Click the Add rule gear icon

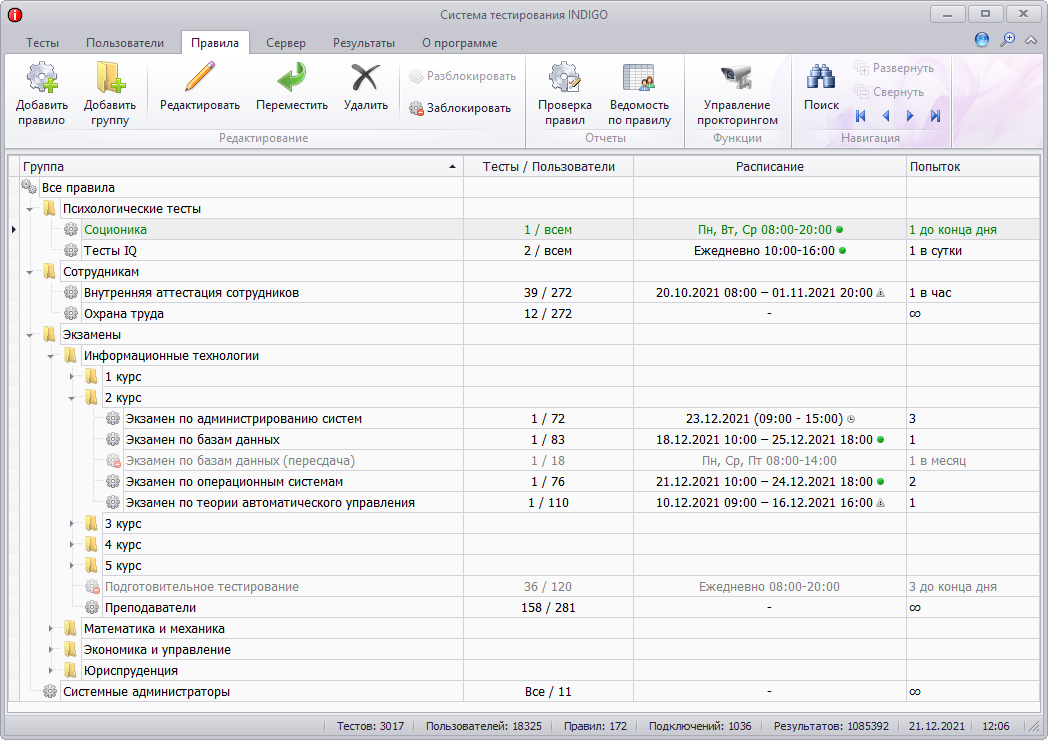[x=41, y=78]
